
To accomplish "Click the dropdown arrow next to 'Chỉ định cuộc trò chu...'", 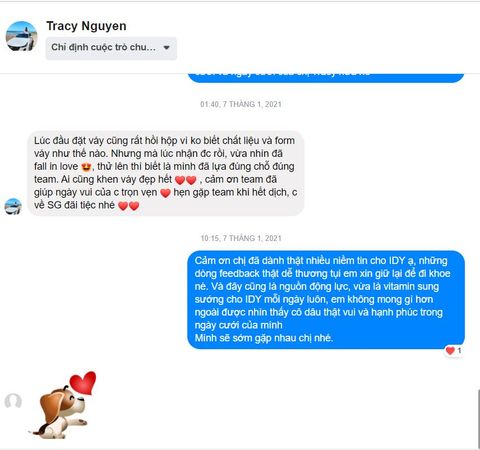I will (166, 48).
